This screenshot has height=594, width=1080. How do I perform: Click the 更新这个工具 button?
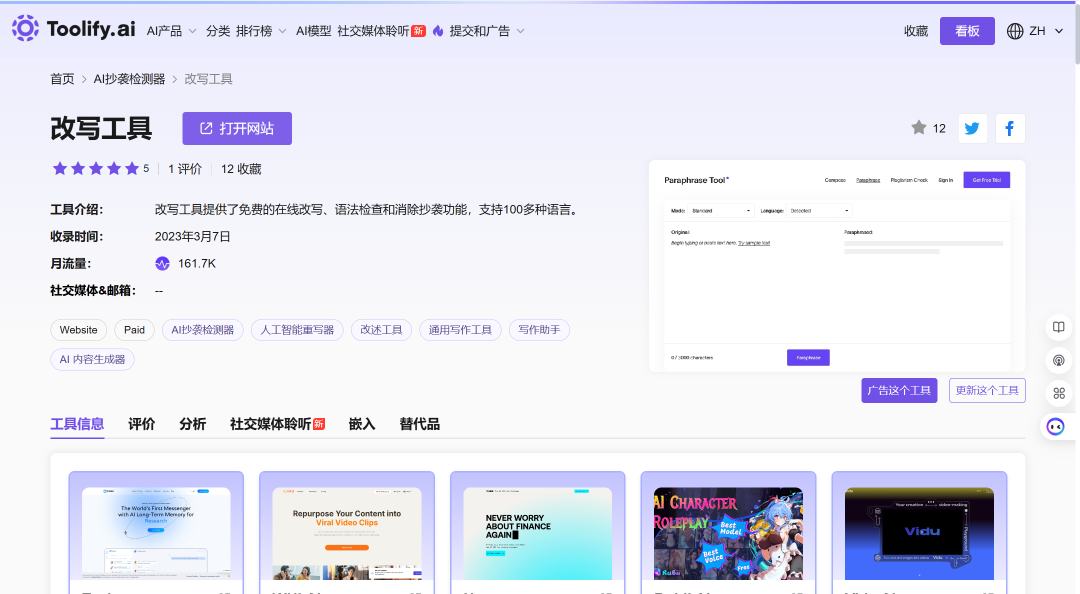(987, 390)
